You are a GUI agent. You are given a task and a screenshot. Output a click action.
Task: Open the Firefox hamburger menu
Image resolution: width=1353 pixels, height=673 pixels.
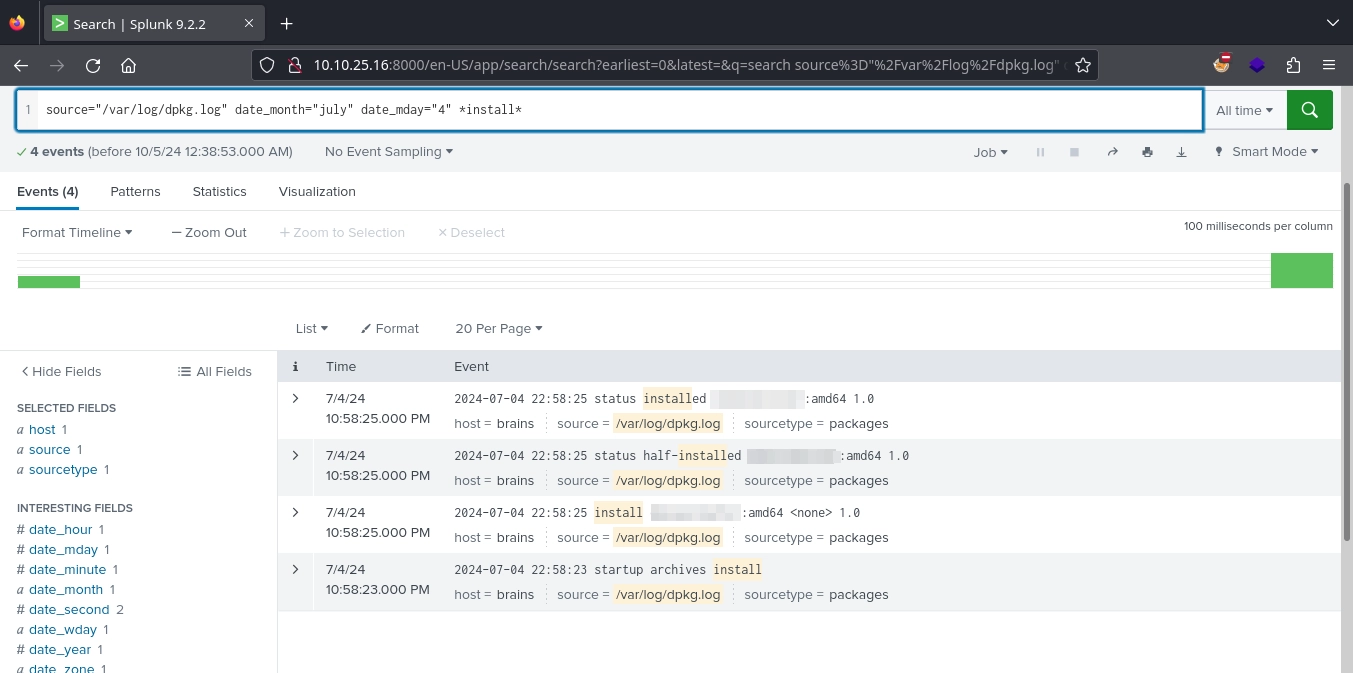1328,65
